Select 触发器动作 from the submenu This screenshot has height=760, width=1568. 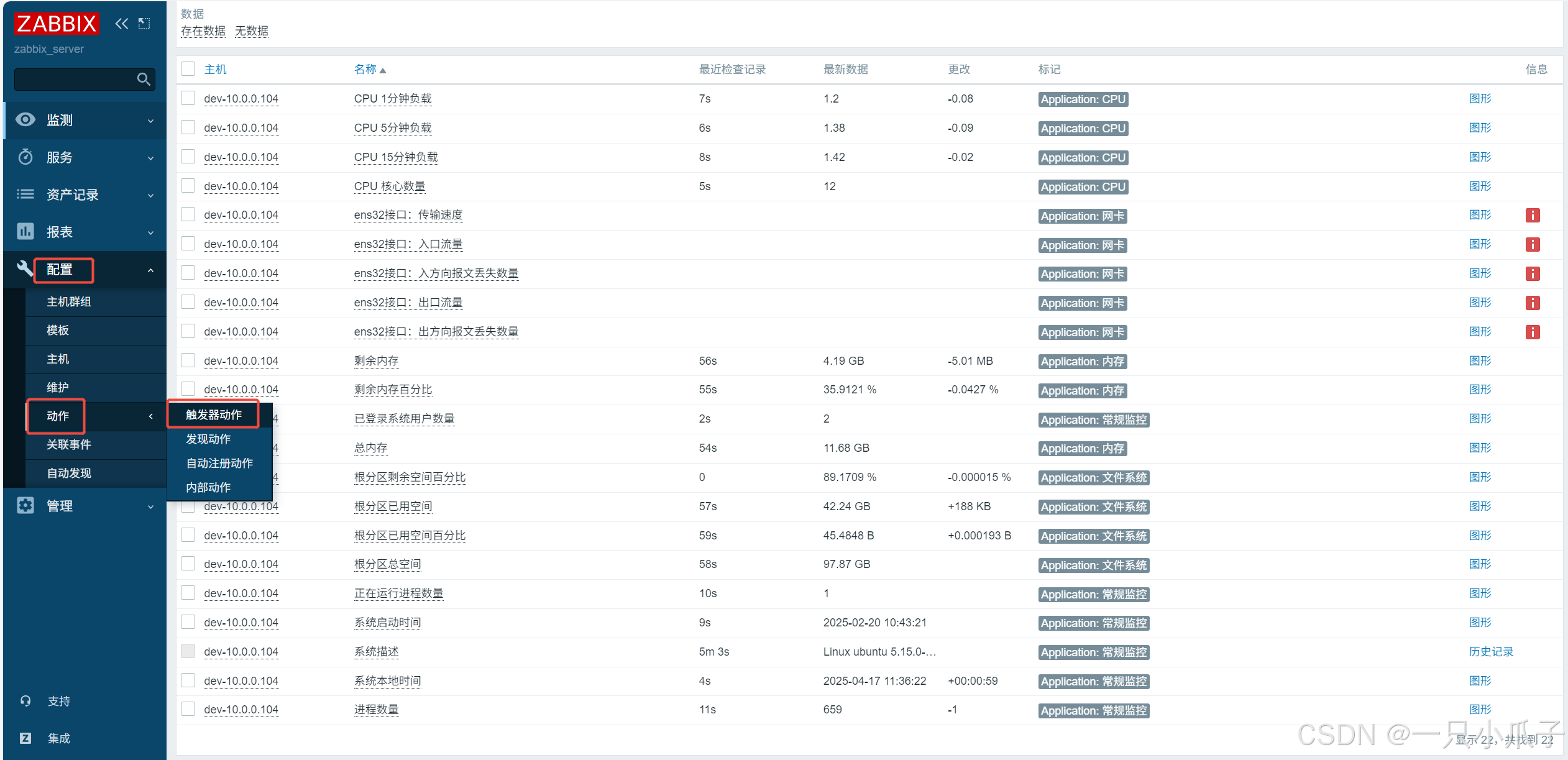(x=214, y=414)
